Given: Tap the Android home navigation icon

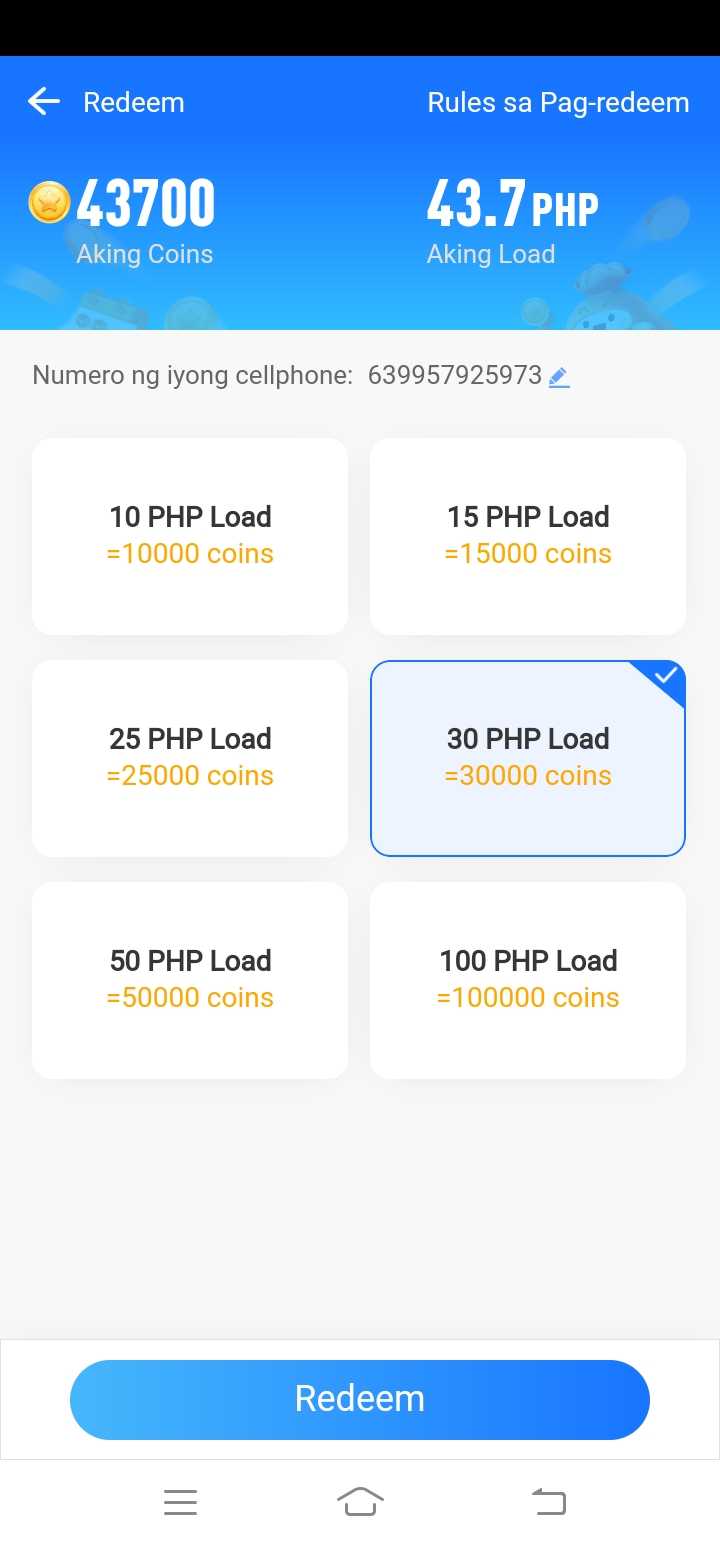Looking at the screenshot, I should (x=360, y=1501).
